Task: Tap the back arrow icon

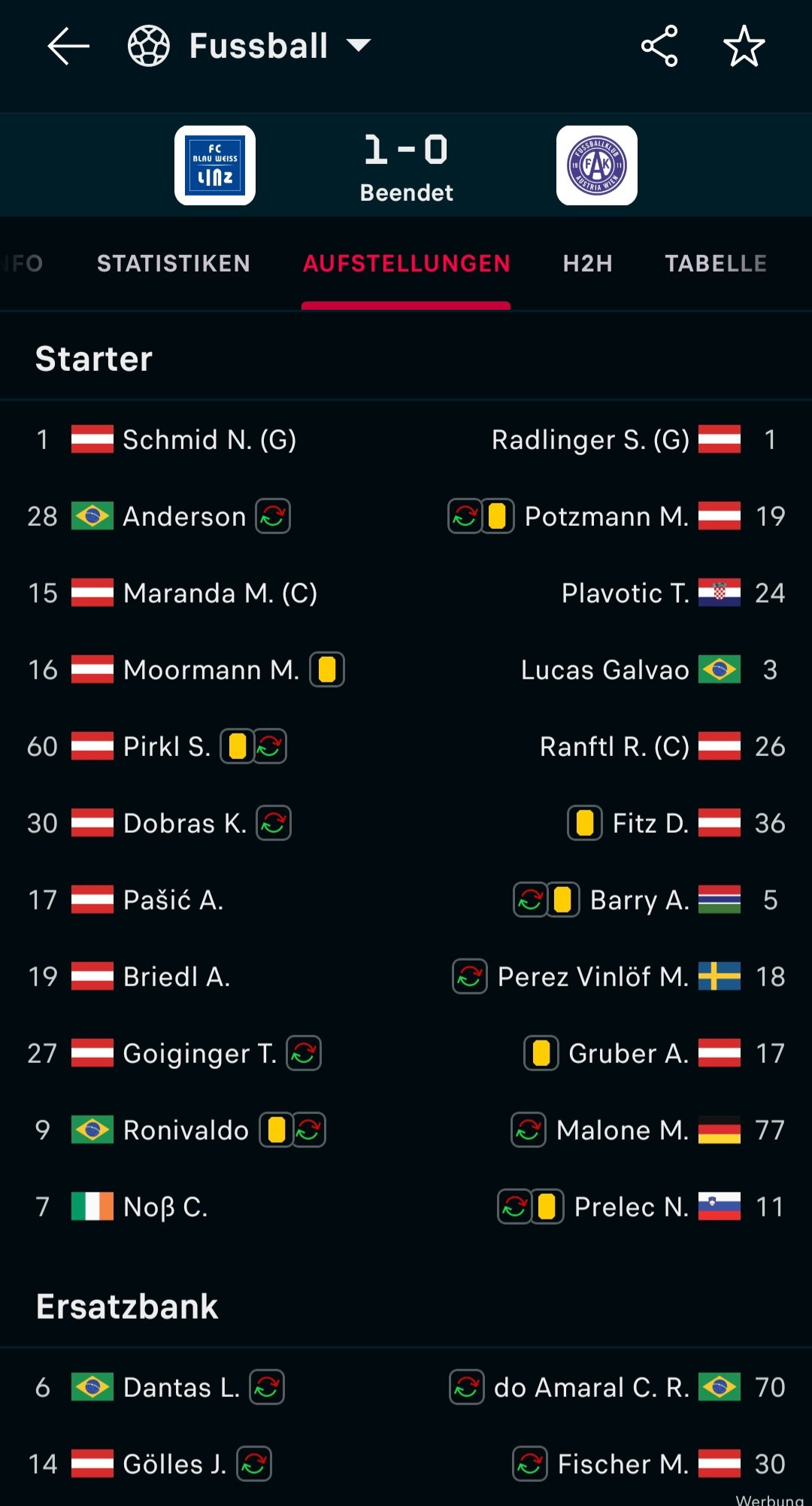Action: [x=68, y=46]
